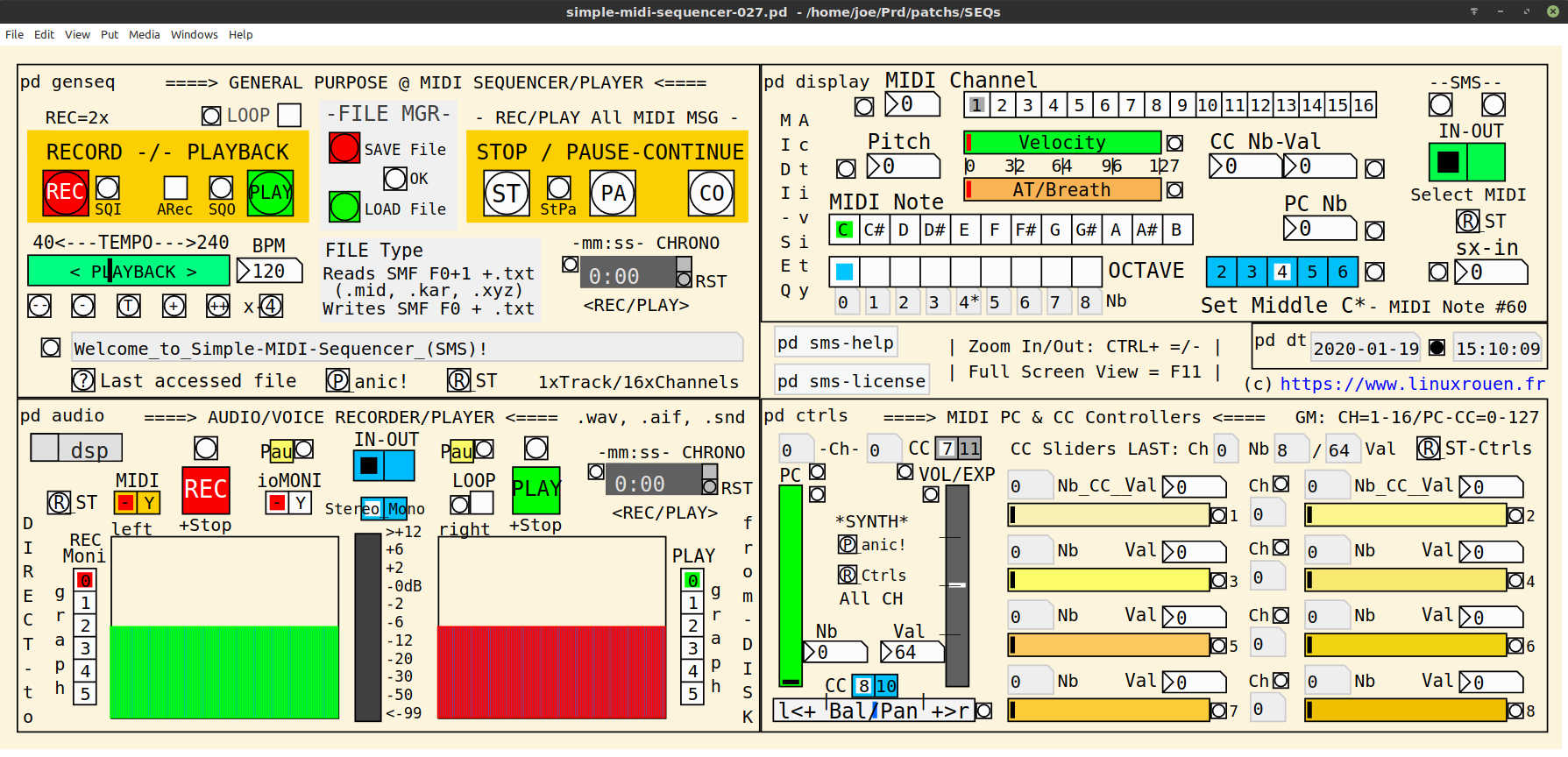Click the audio recorder left Pau pause button
The height and width of the screenshot is (757, 1568).
click(x=304, y=449)
